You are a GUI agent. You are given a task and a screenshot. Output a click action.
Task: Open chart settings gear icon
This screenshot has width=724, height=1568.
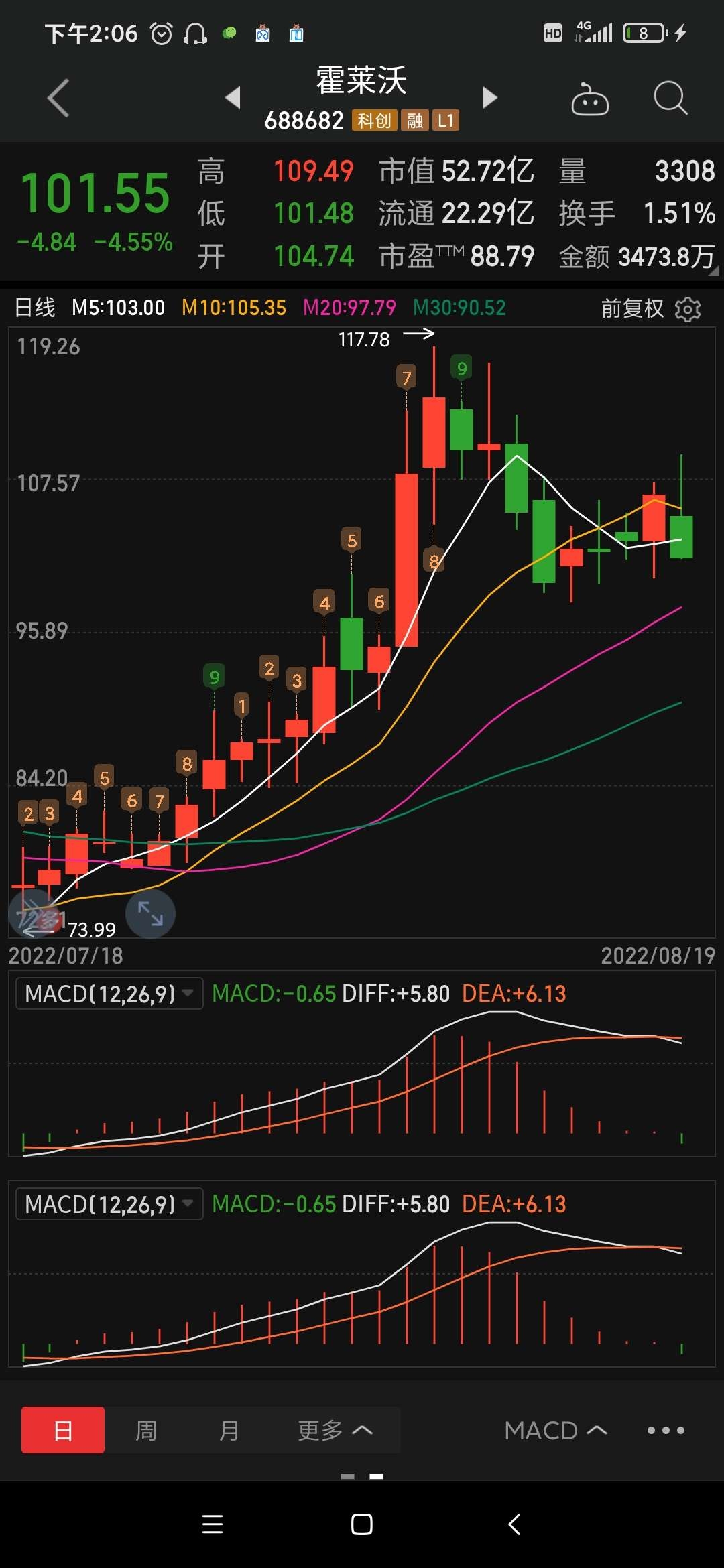click(688, 309)
